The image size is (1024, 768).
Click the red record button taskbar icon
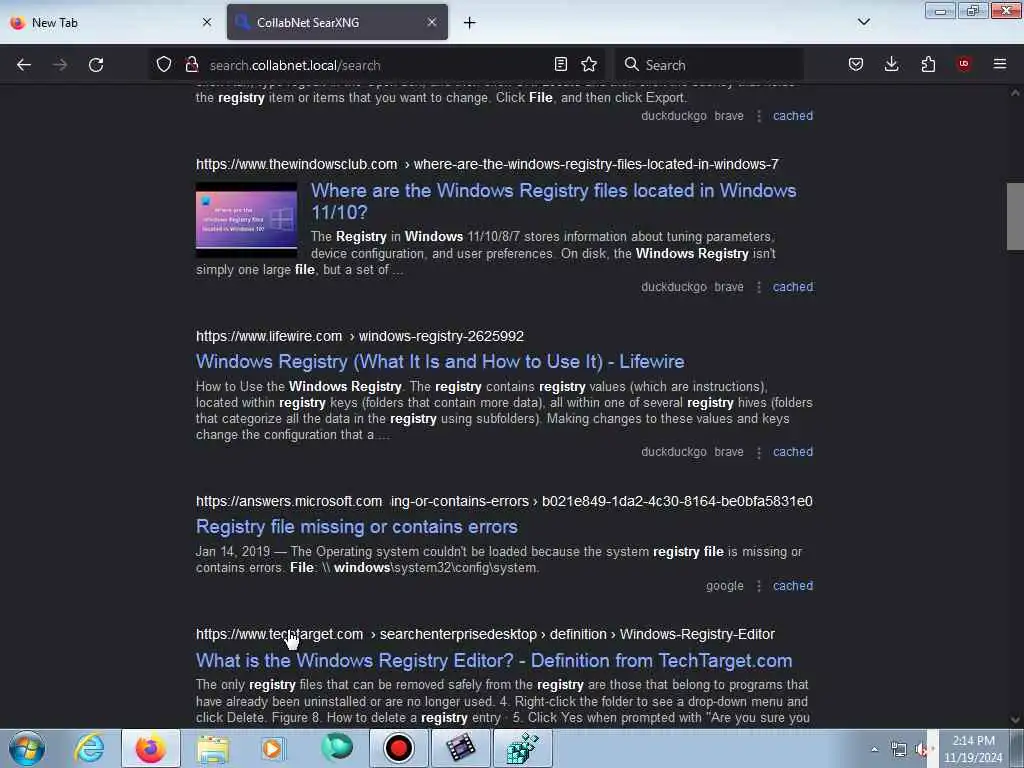tap(399, 748)
